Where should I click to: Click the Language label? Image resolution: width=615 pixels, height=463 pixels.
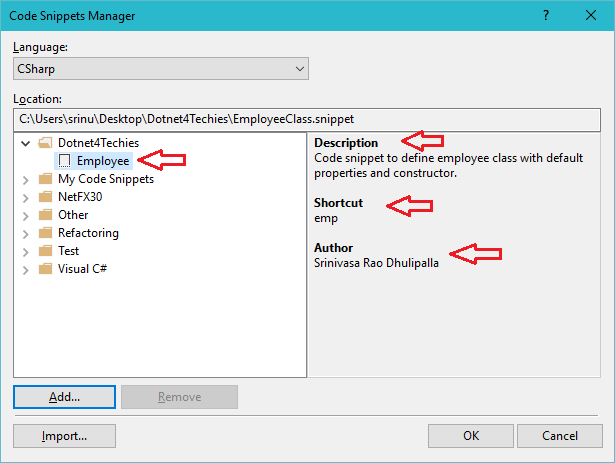click(40, 47)
